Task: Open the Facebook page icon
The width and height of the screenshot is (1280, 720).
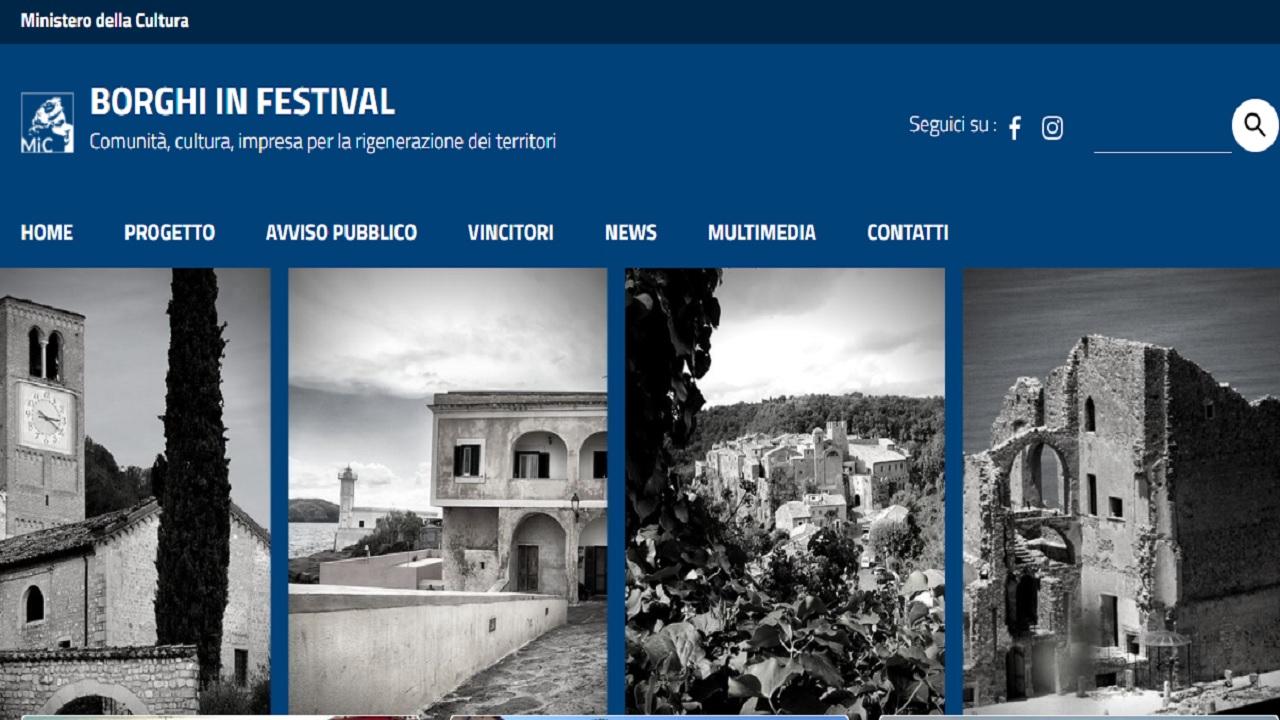Action: 1014,128
